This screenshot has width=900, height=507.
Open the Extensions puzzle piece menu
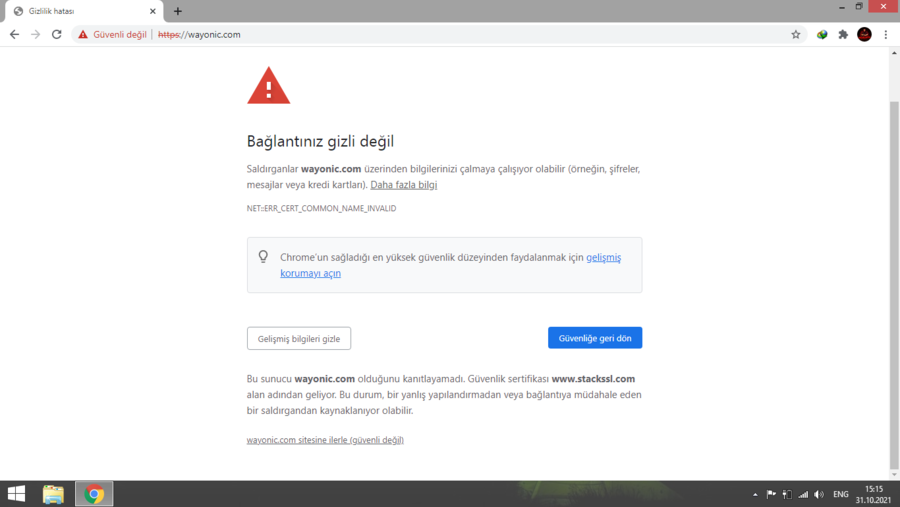pos(843,34)
